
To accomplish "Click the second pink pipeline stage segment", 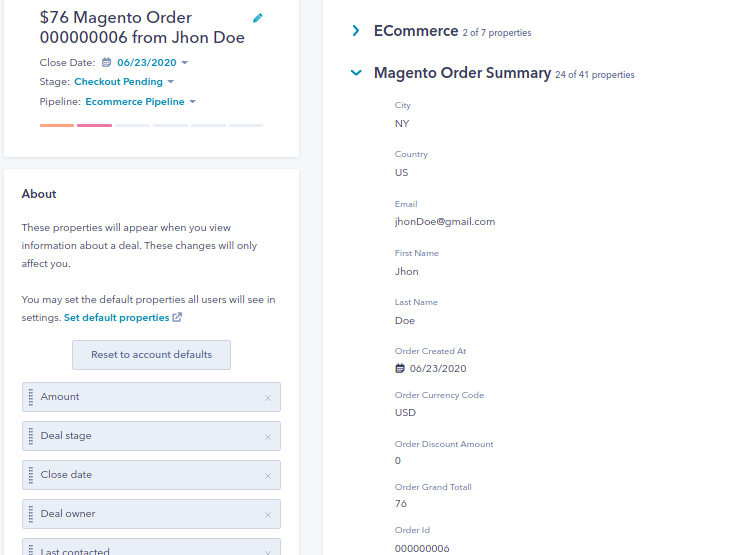I will point(94,125).
